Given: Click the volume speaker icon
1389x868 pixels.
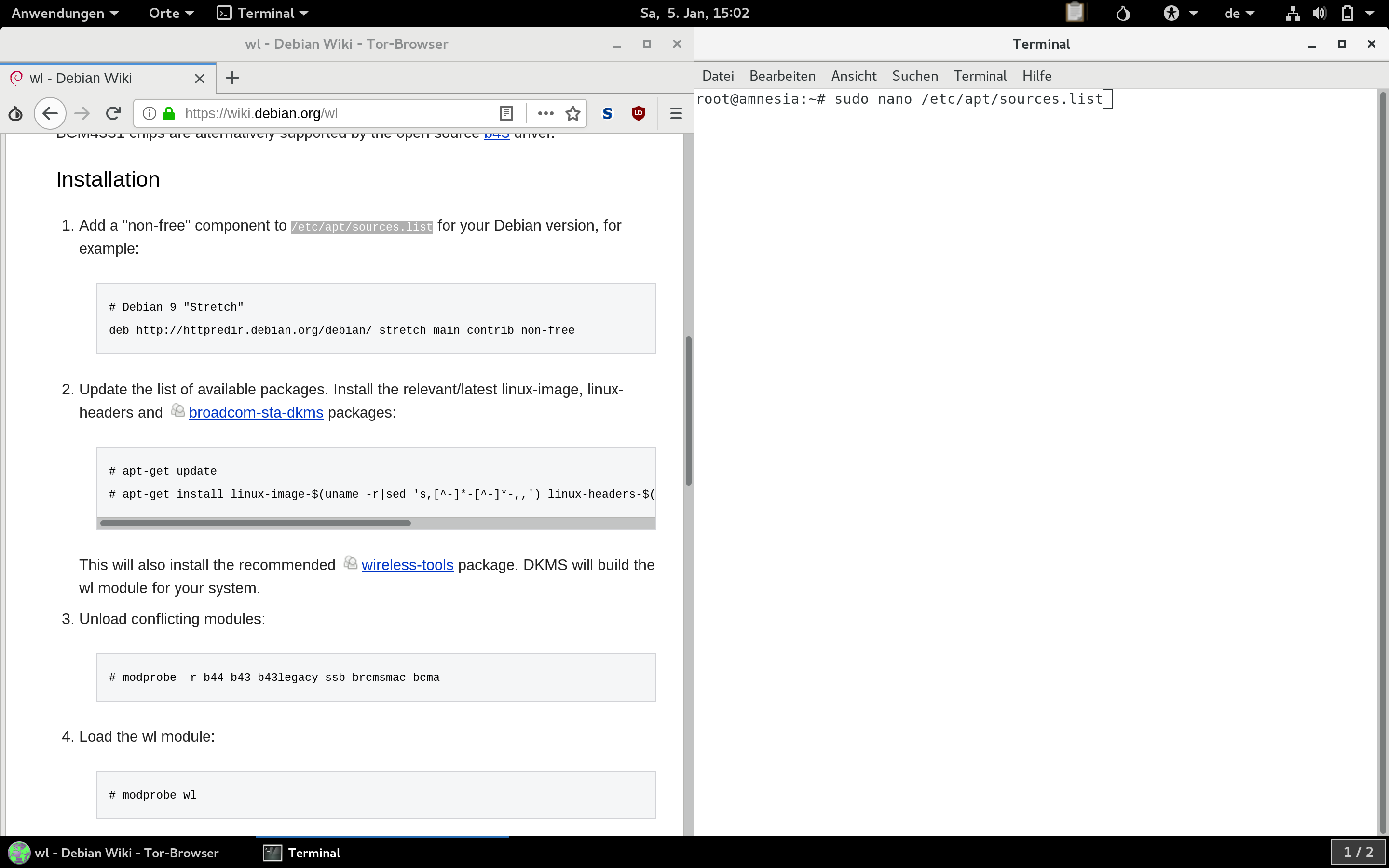Looking at the screenshot, I should pyautogui.click(x=1320, y=13).
